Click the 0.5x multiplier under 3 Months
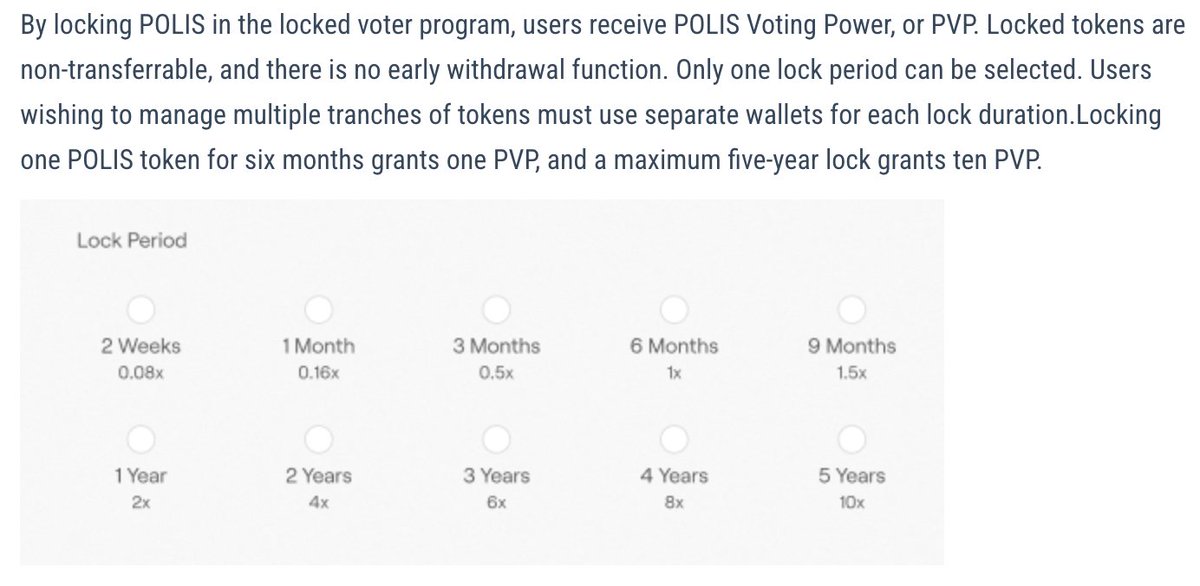The height and width of the screenshot is (586, 1200). pyautogui.click(x=496, y=374)
